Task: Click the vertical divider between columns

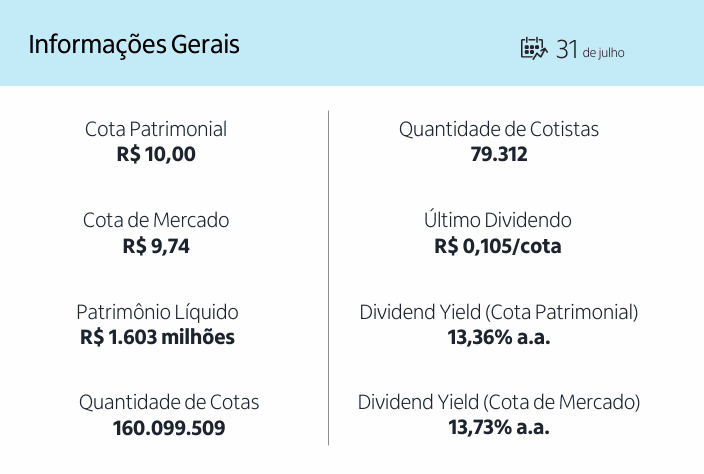Action: point(329,278)
